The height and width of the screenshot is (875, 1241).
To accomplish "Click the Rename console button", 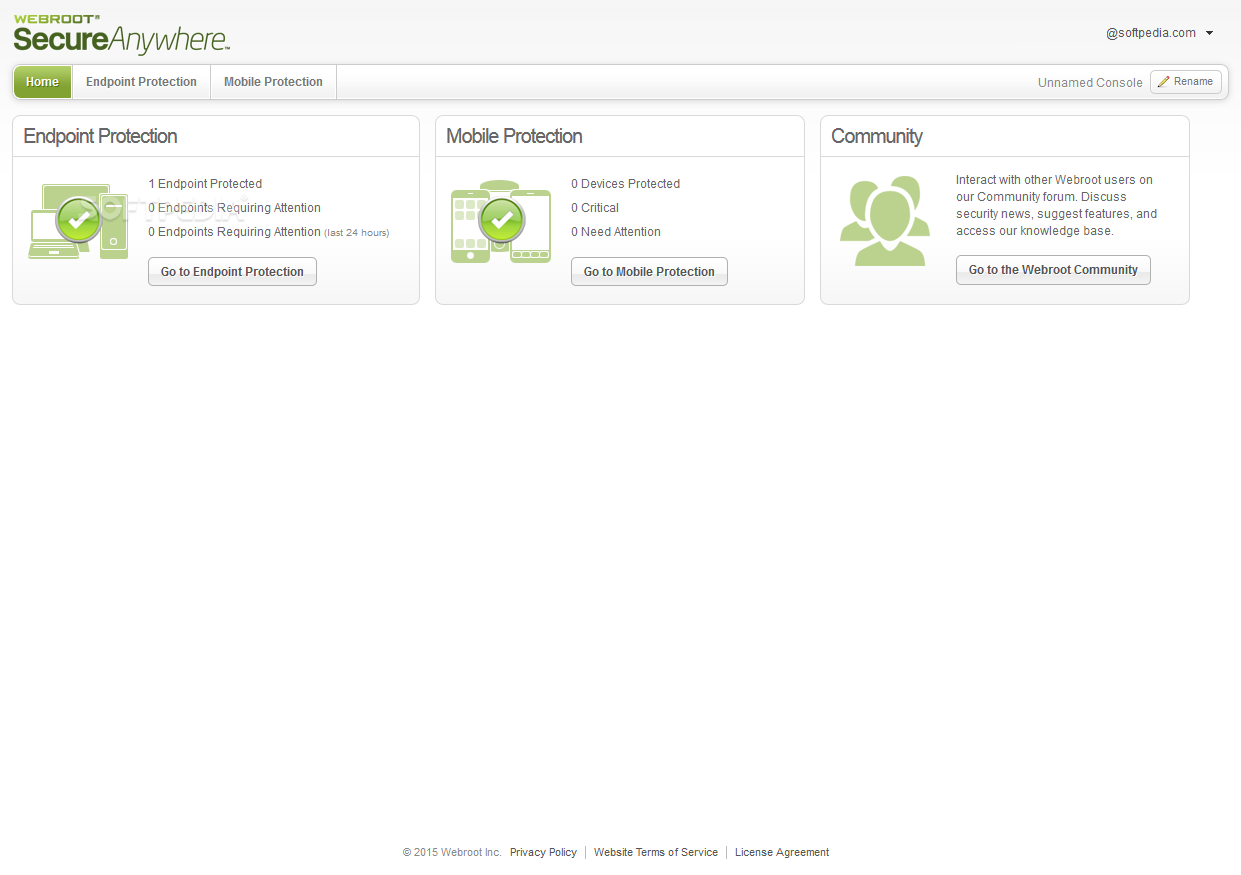I will click(1185, 82).
